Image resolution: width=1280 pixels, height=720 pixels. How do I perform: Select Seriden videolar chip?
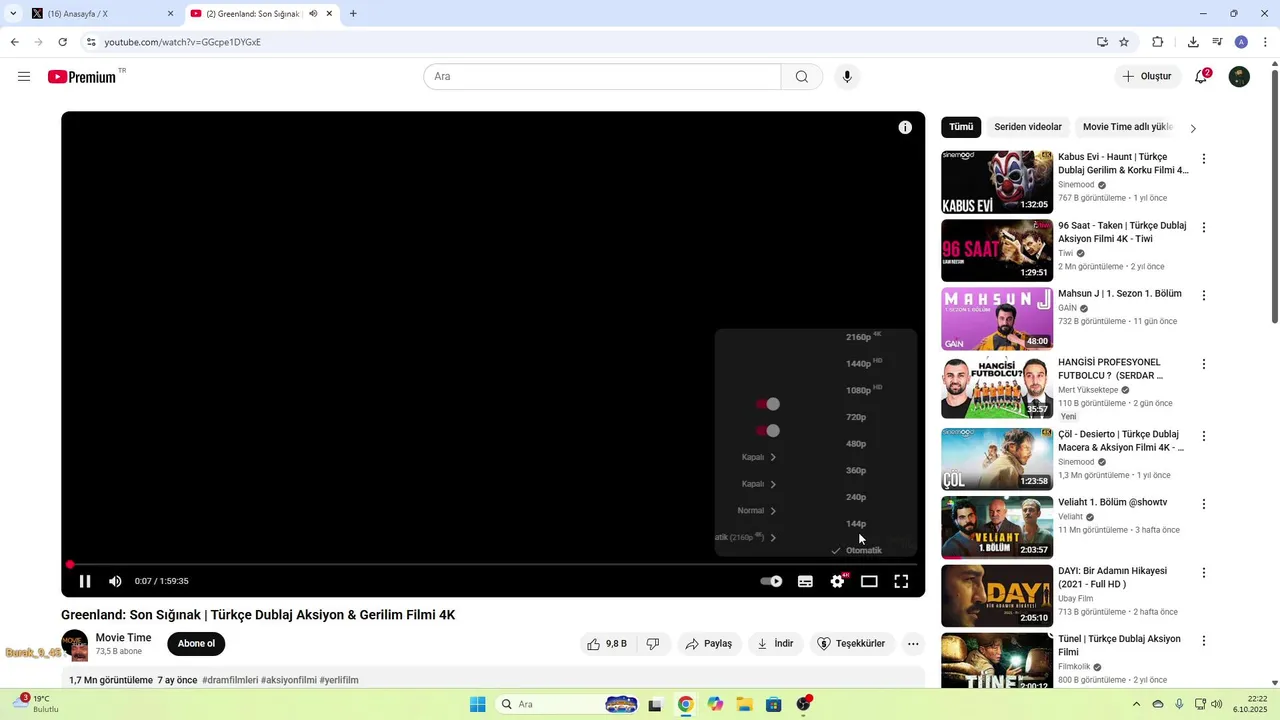pos(1028,127)
